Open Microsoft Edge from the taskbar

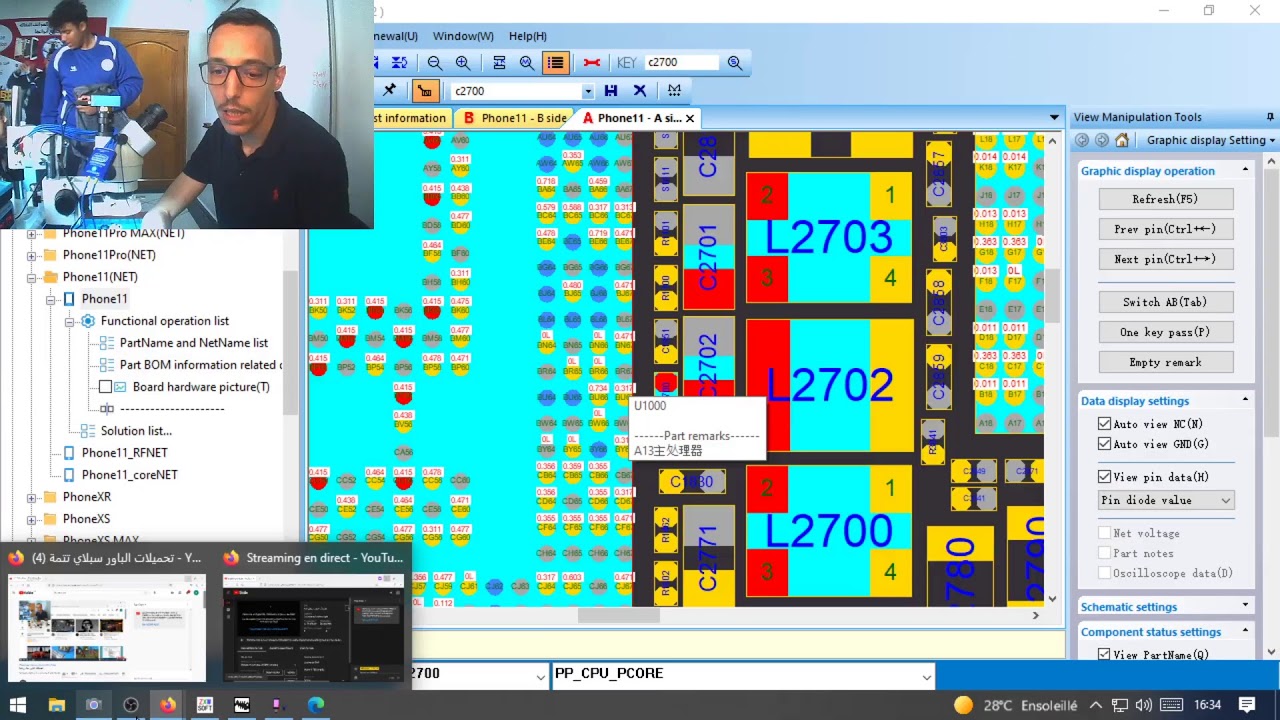click(x=316, y=705)
